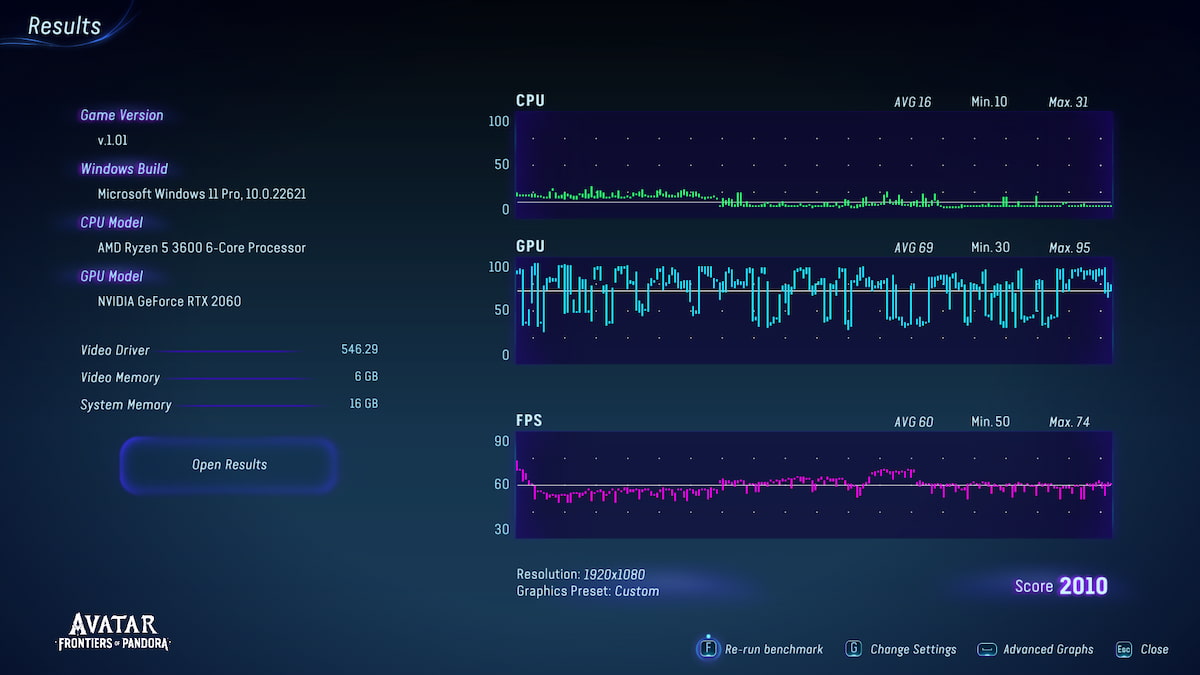Screen dimensions: 1200x675
Task: Click the Esc key icon
Action: coord(1124,649)
